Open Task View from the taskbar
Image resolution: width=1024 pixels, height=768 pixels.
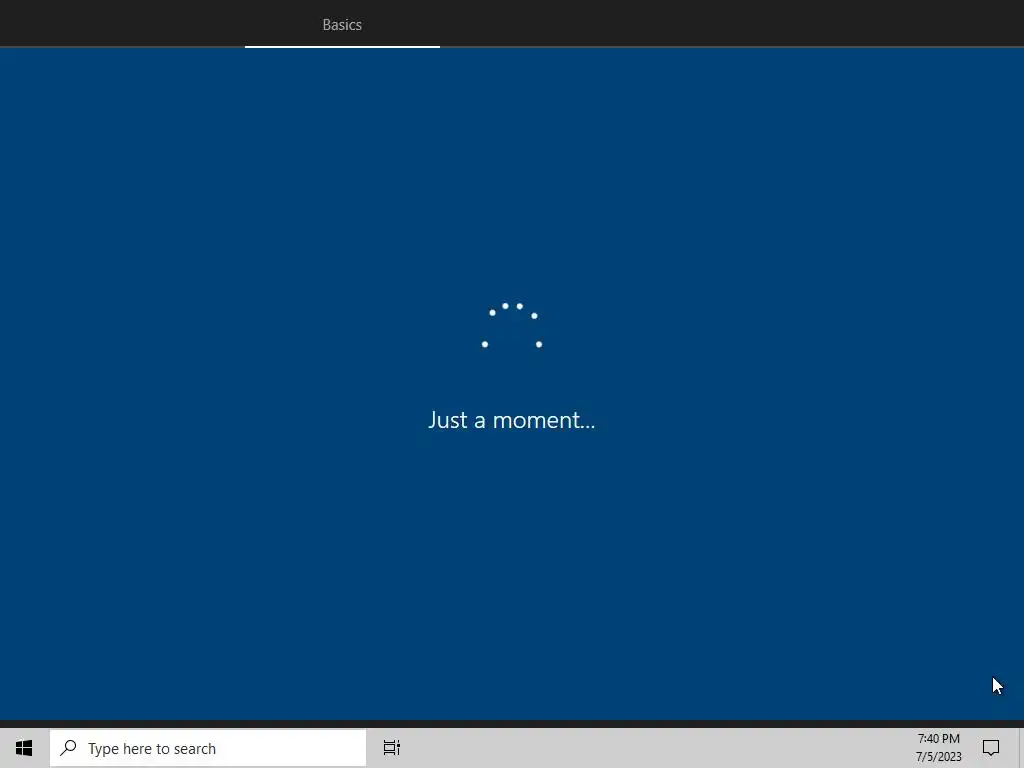coord(392,748)
